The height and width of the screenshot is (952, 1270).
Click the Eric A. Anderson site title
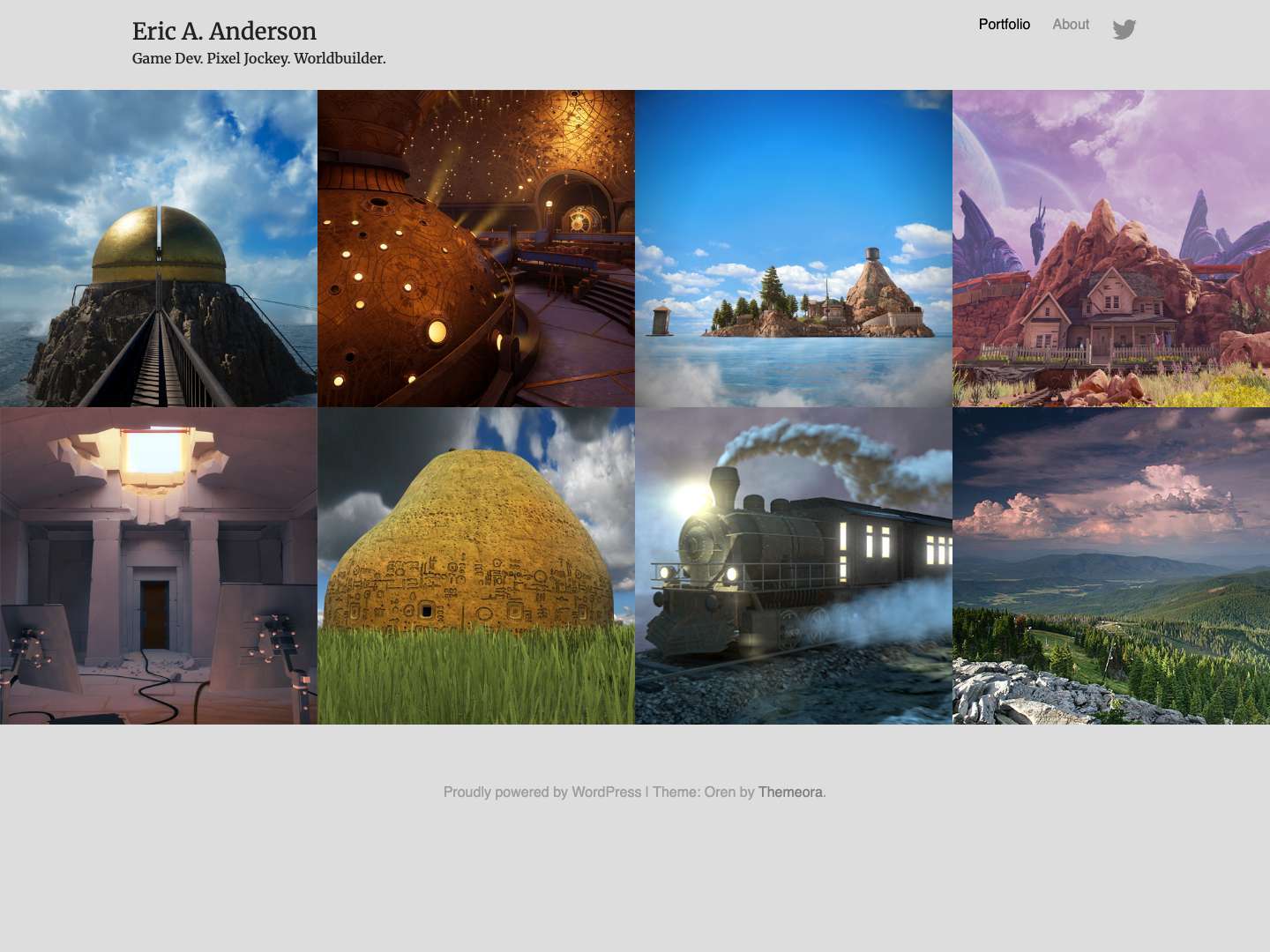pyautogui.click(x=224, y=32)
